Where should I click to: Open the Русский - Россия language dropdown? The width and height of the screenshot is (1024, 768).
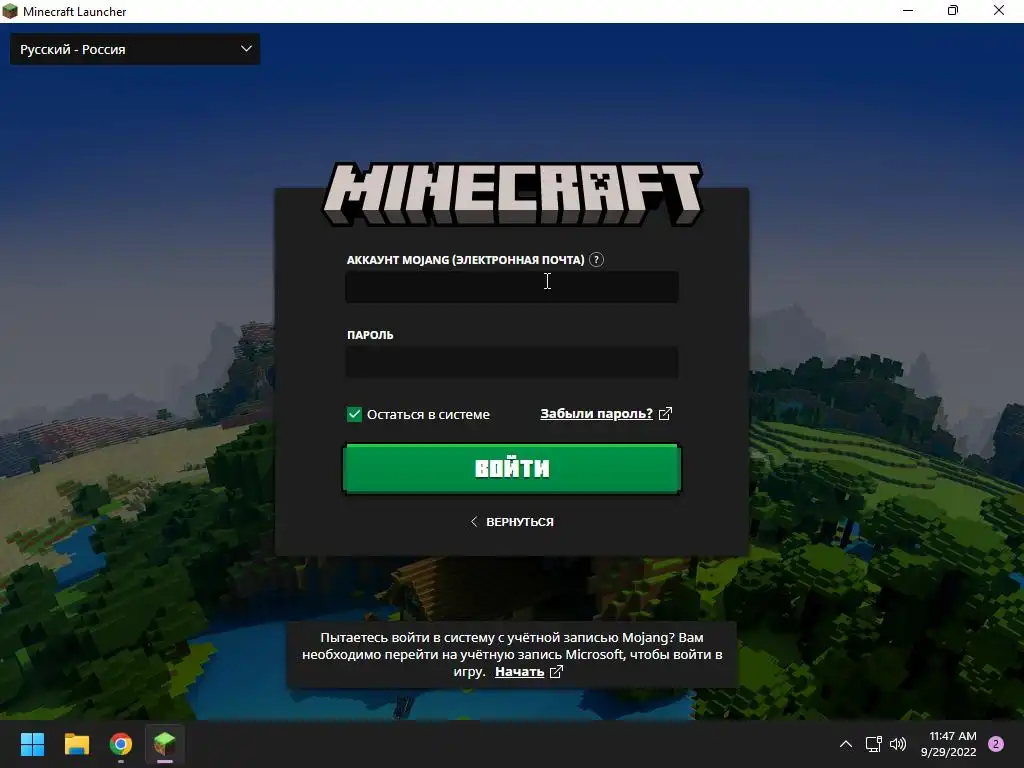coord(135,49)
